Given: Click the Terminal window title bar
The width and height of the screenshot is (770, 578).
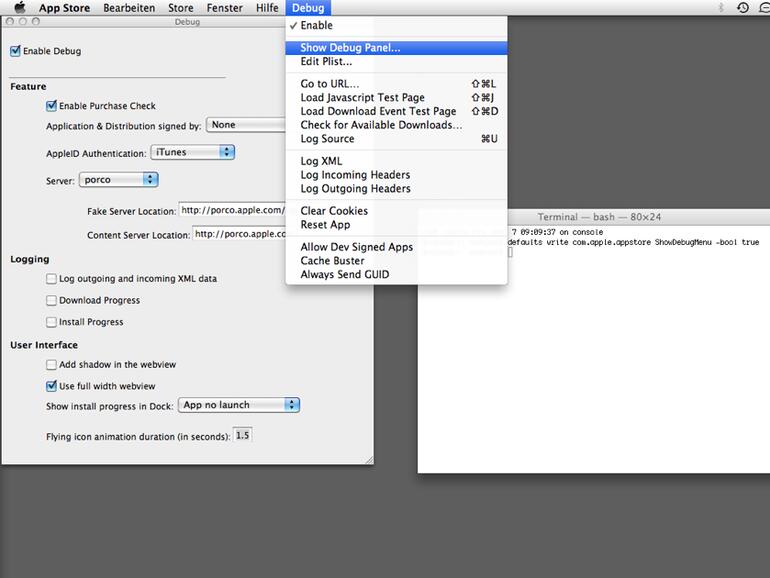Looking at the screenshot, I should 599,217.
